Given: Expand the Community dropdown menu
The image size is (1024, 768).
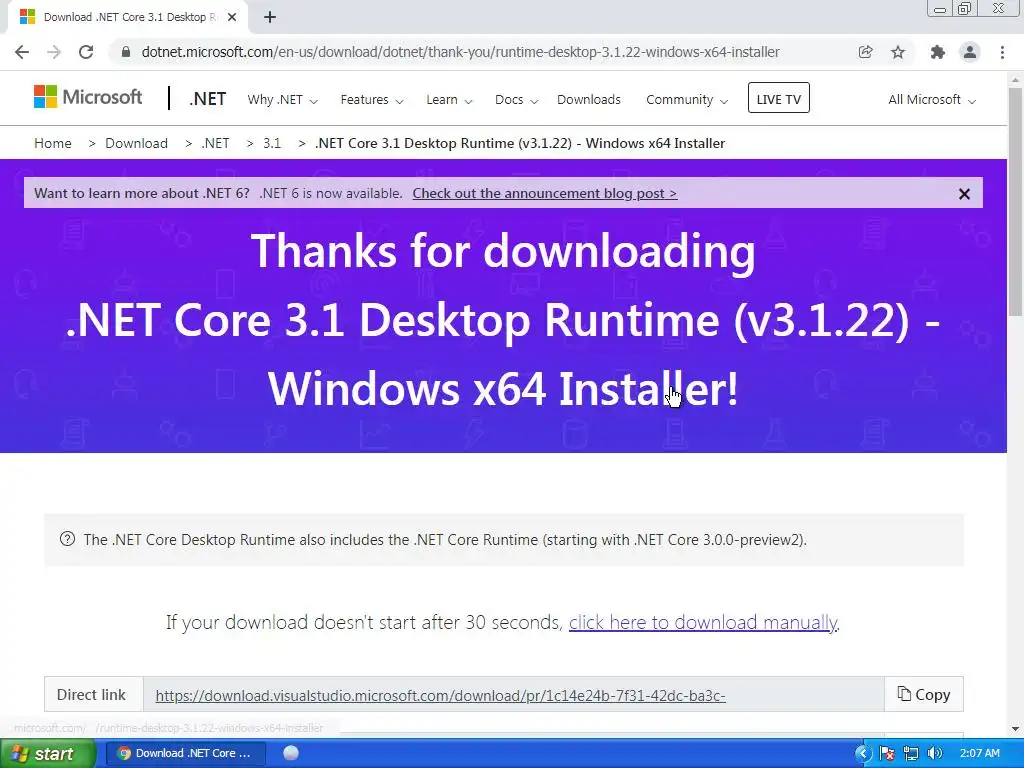Looking at the screenshot, I should [x=686, y=100].
